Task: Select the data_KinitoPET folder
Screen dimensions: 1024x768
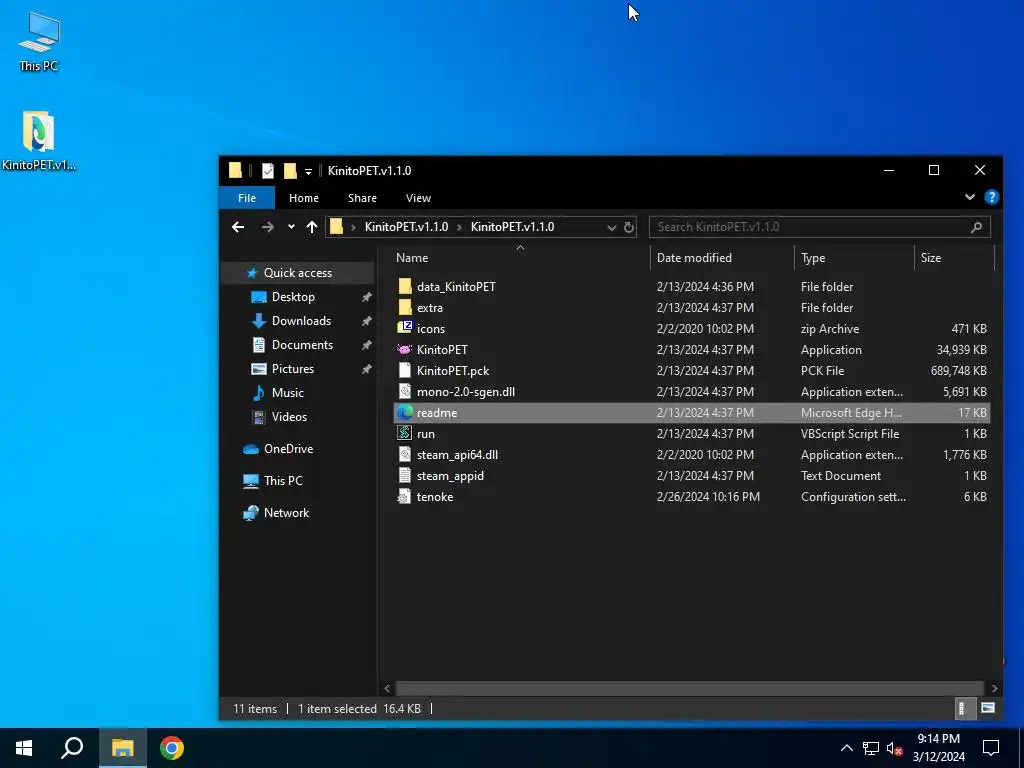Action: [692, 287]
